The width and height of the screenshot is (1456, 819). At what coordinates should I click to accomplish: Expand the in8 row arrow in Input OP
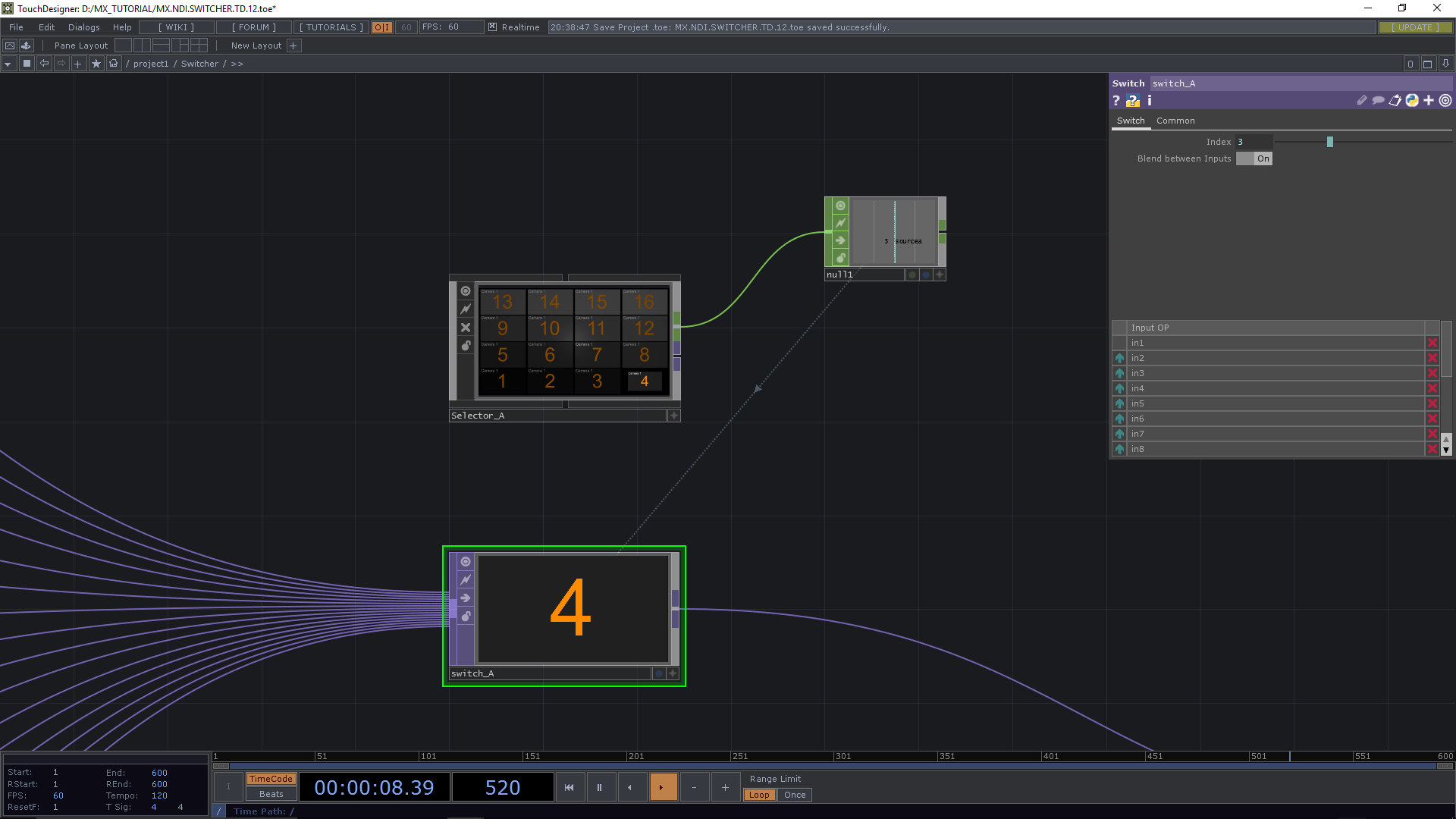[x=1119, y=449]
